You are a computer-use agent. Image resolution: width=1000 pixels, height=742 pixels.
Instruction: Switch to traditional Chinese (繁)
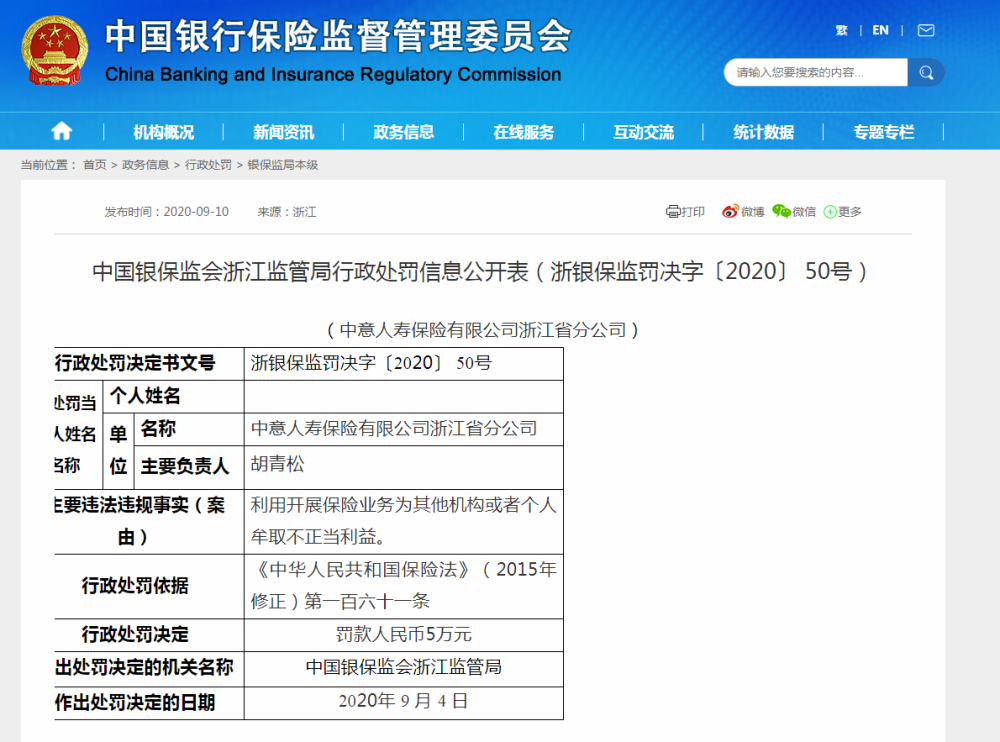841,30
